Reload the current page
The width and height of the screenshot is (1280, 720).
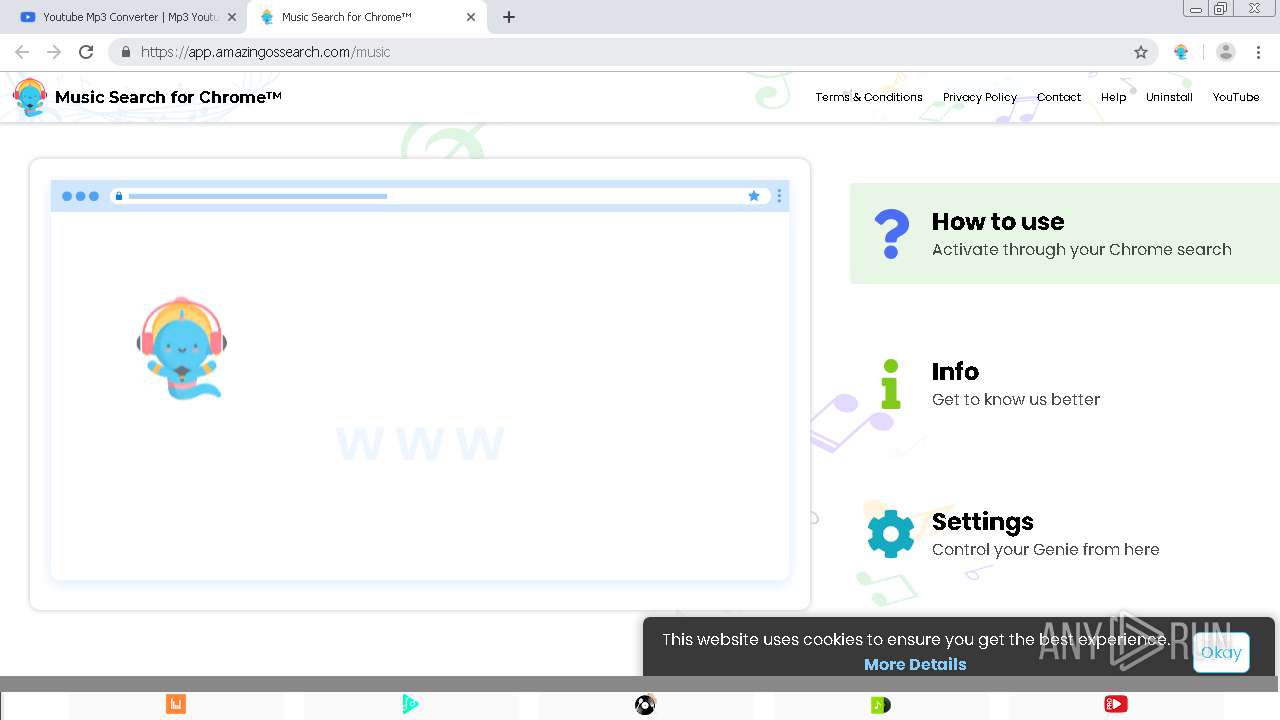coord(86,52)
